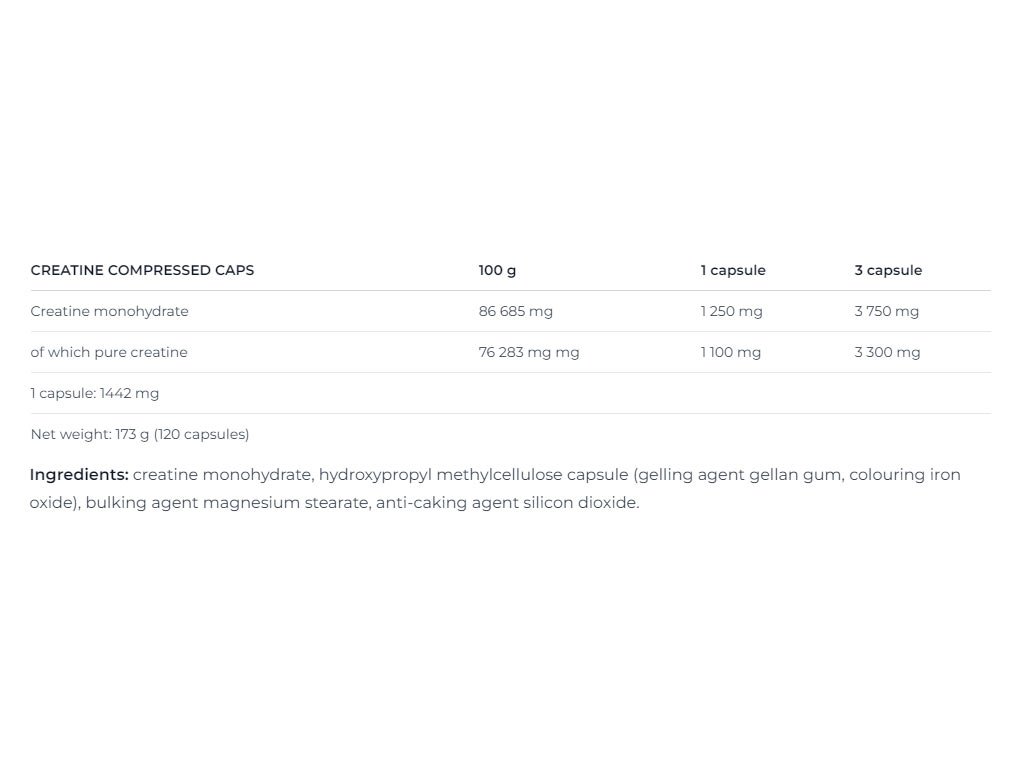Click the 3 300 mg value
This screenshot has height=768, width=1024.
(887, 353)
